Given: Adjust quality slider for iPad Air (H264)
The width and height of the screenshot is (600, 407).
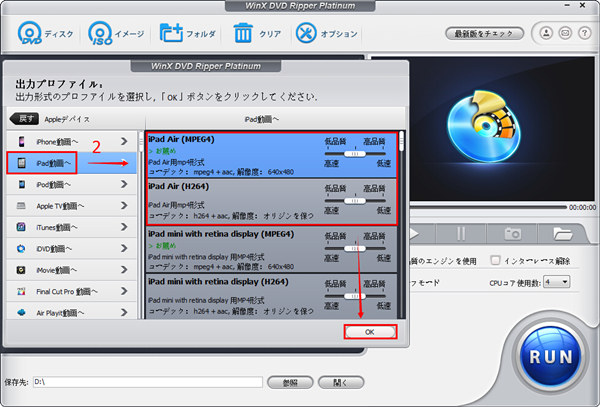Looking at the screenshot, I should tap(355, 201).
